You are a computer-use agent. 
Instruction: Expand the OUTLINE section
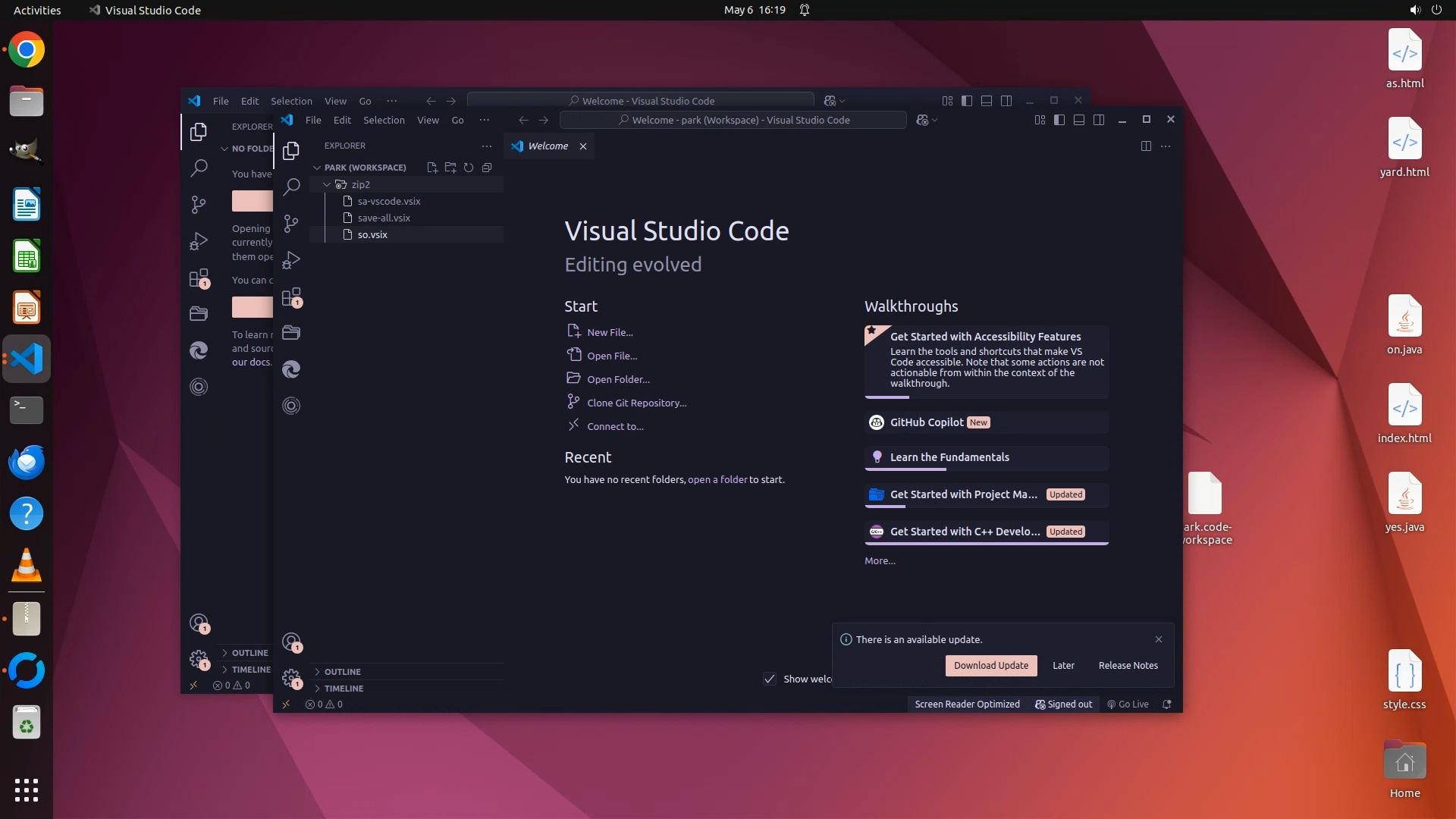click(x=343, y=672)
